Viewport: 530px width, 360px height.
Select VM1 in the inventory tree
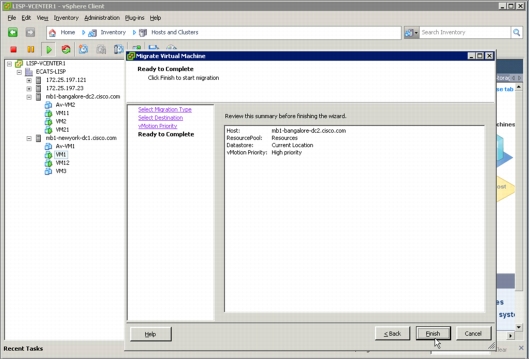tap(61, 154)
